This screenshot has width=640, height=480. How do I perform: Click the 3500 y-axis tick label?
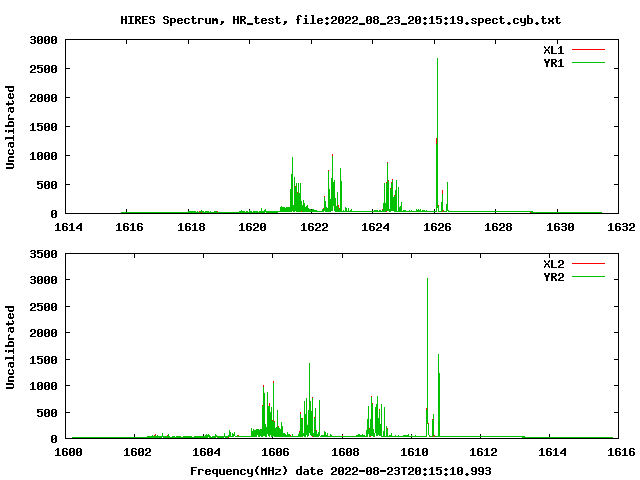coord(44,254)
